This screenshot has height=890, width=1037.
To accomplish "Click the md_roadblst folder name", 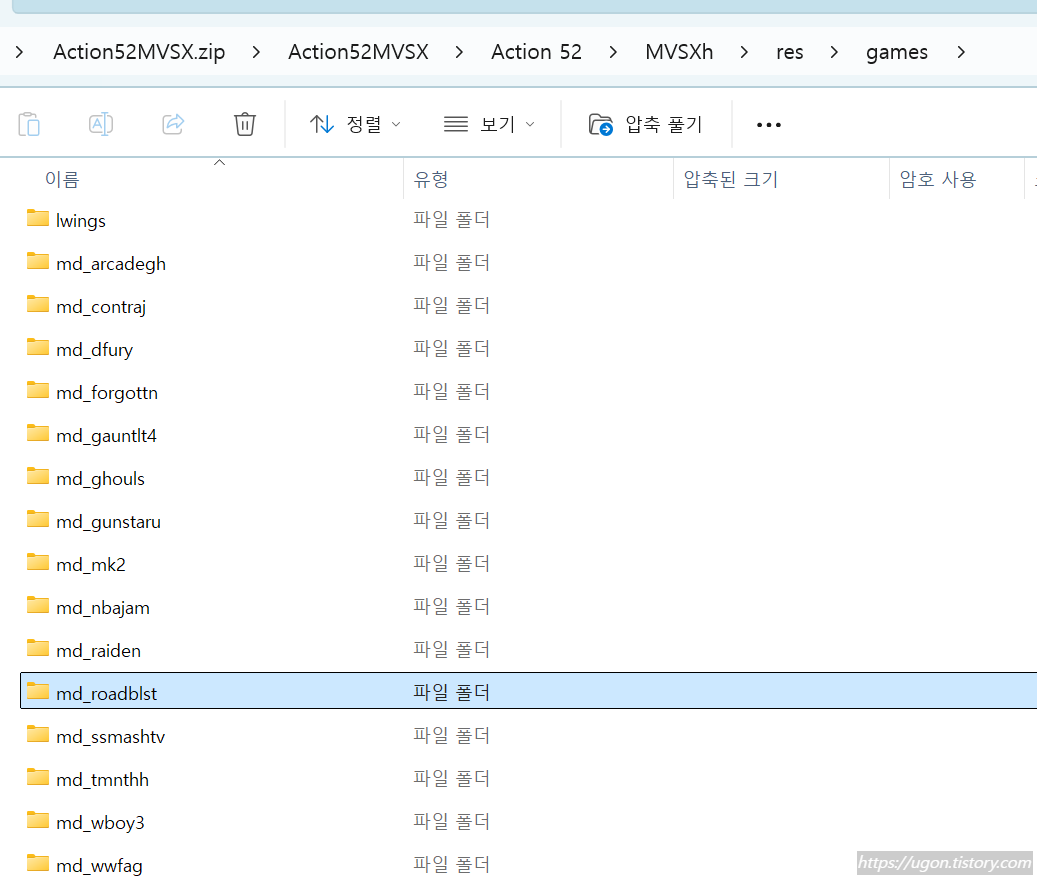I will 106,694.
